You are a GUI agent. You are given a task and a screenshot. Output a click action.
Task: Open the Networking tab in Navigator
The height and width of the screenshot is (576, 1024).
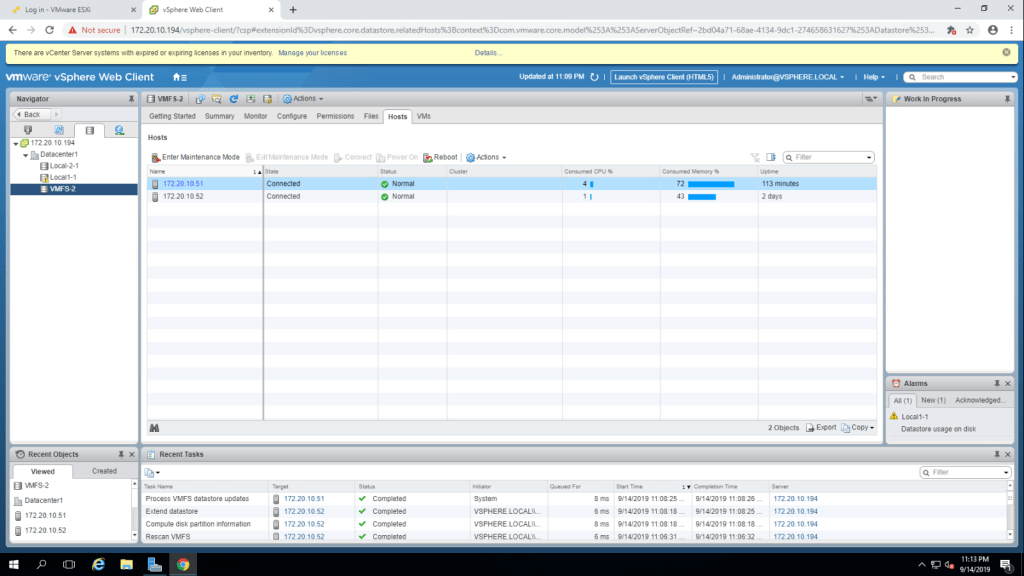[x=119, y=130]
